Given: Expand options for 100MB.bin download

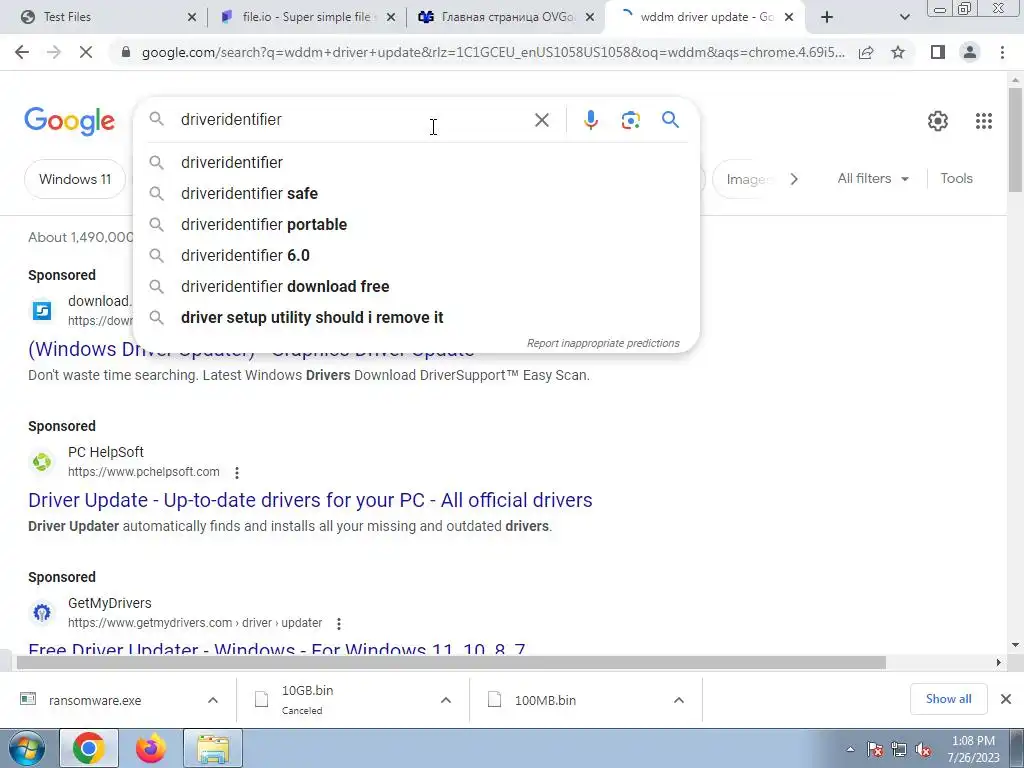Looking at the screenshot, I should [x=679, y=700].
